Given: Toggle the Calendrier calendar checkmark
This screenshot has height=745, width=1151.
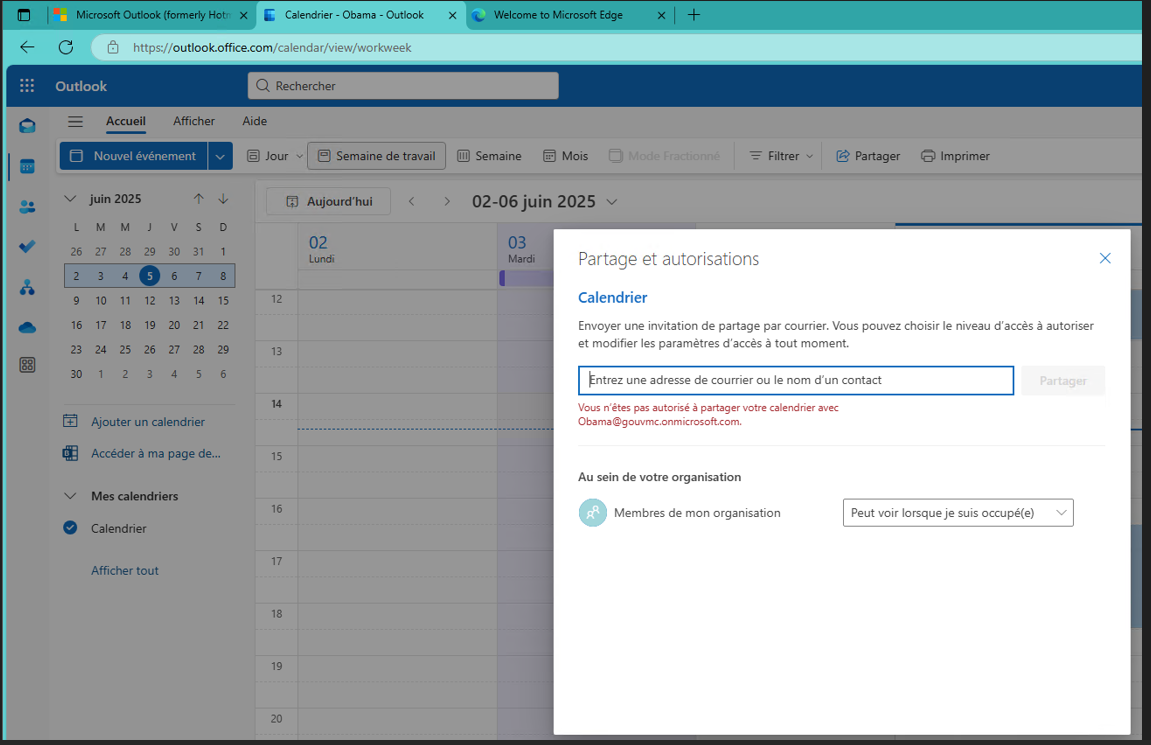Looking at the screenshot, I should click(70, 528).
